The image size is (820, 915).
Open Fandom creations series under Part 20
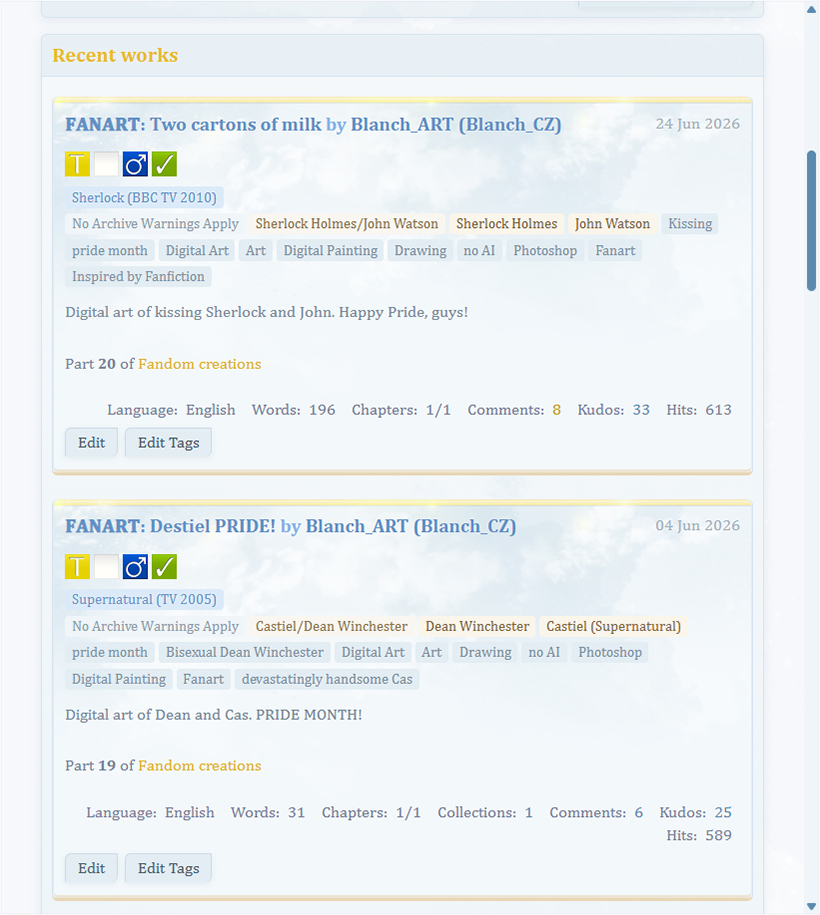[x=200, y=364]
